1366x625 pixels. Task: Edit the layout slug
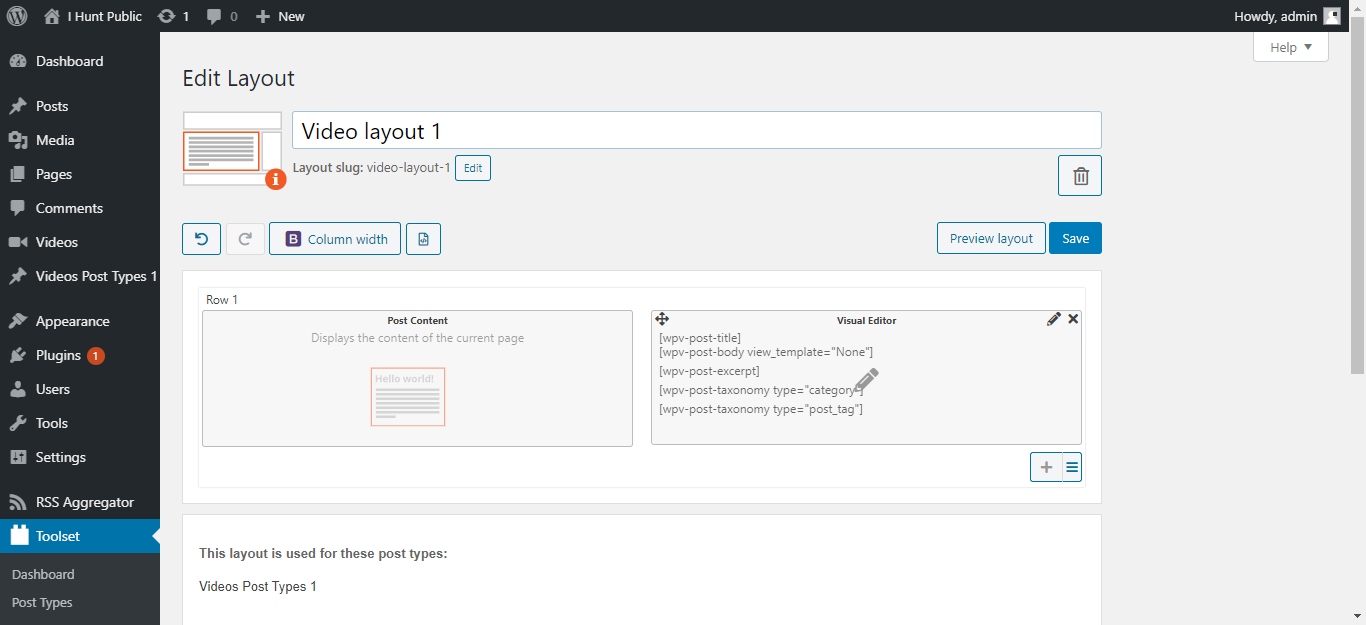pyautogui.click(x=473, y=168)
